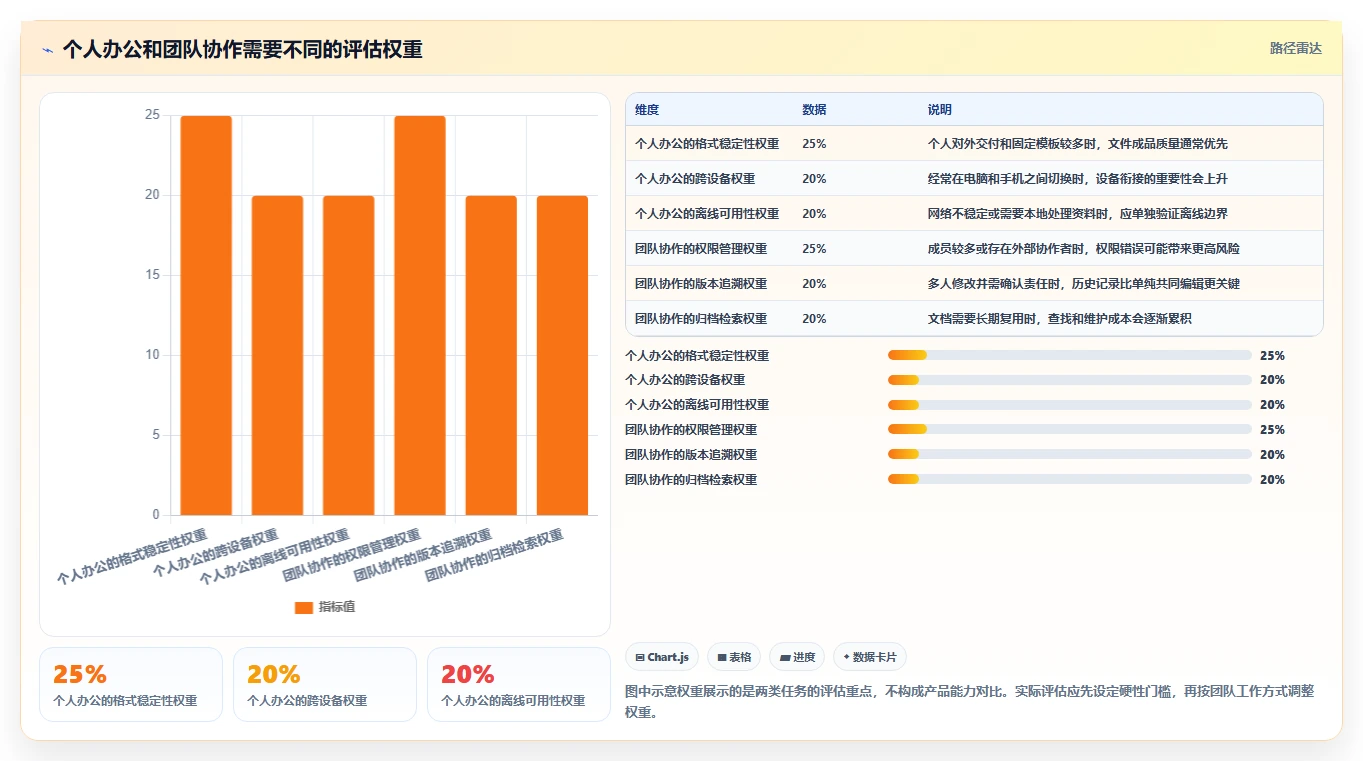Click the 路径雷达 label in the header
Image resolution: width=1363 pixels, height=761 pixels.
tap(1296, 48)
